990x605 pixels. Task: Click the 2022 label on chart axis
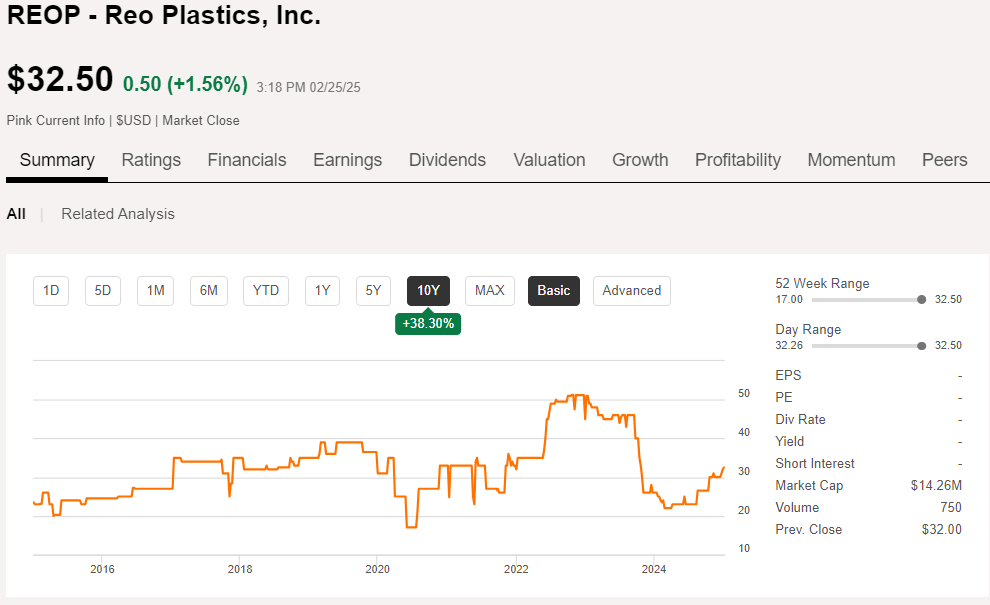[516, 569]
